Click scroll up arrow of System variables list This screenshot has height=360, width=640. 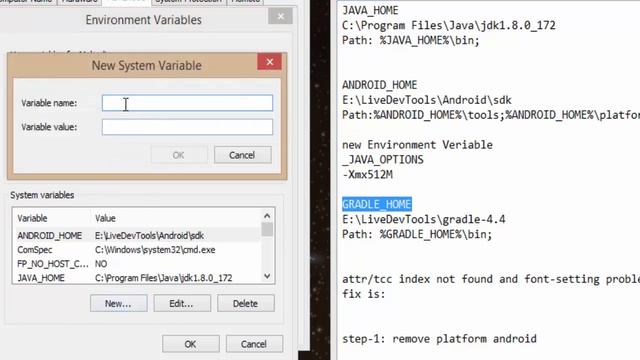(267, 216)
